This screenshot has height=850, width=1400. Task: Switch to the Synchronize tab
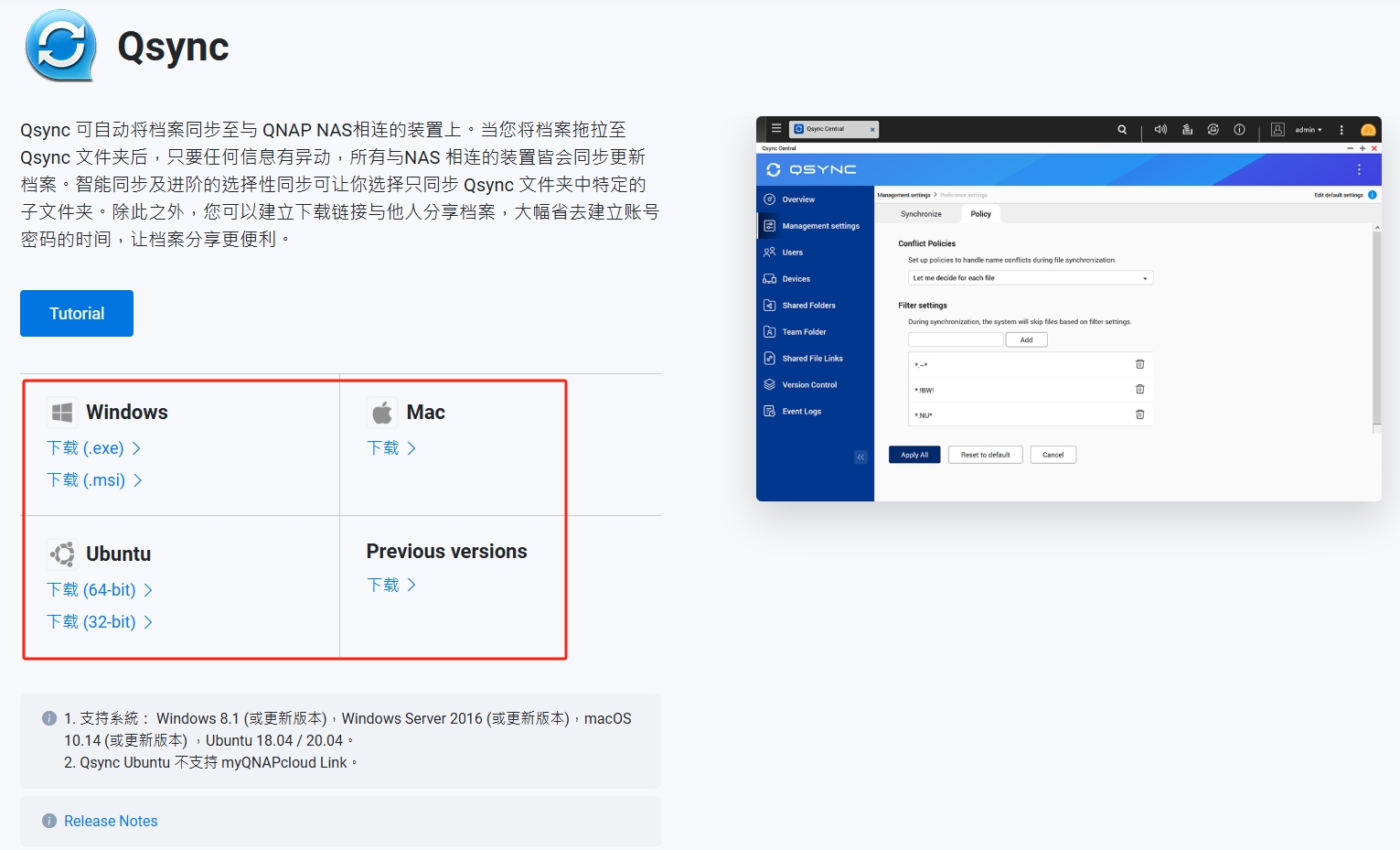pyautogui.click(x=921, y=214)
